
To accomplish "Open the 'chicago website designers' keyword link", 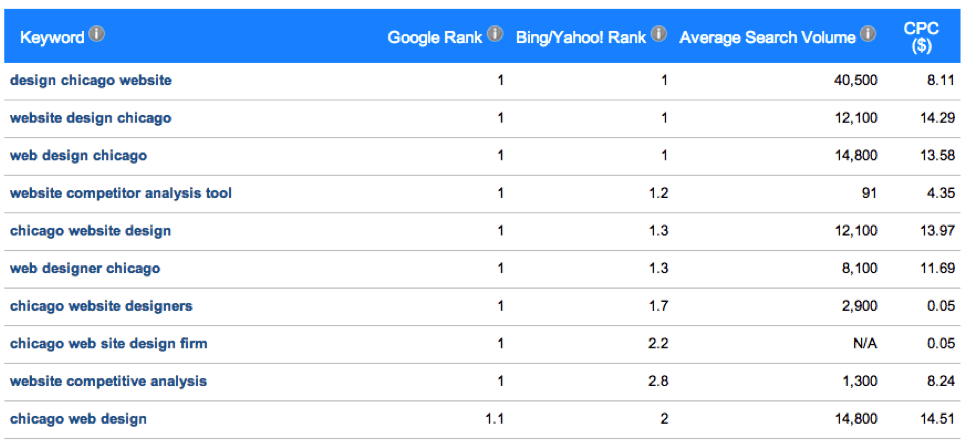I will [101, 306].
